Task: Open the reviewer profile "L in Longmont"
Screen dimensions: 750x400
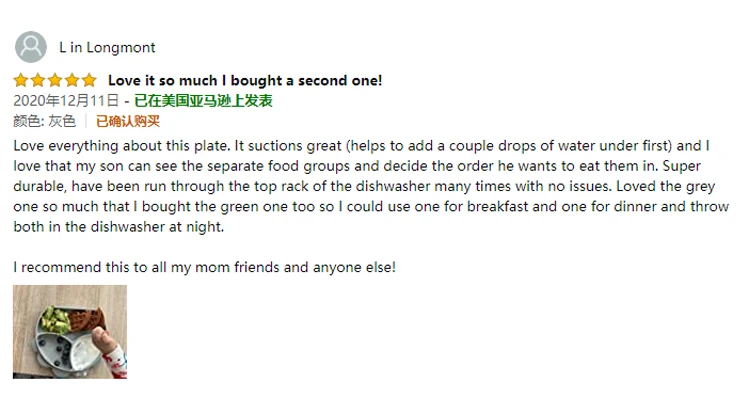Action: coord(107,47)
